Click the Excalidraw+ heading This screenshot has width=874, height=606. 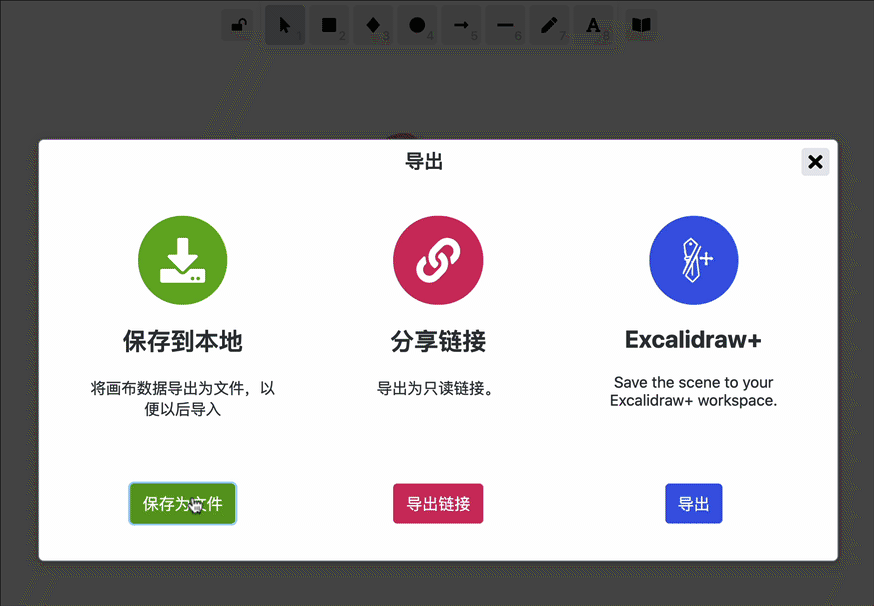(693, 340)
